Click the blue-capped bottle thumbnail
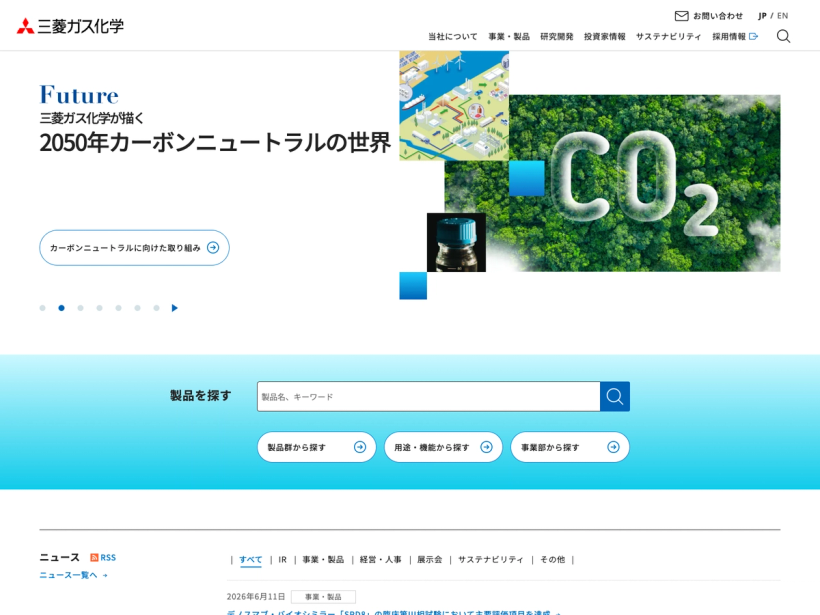 (x=456, y=242)
